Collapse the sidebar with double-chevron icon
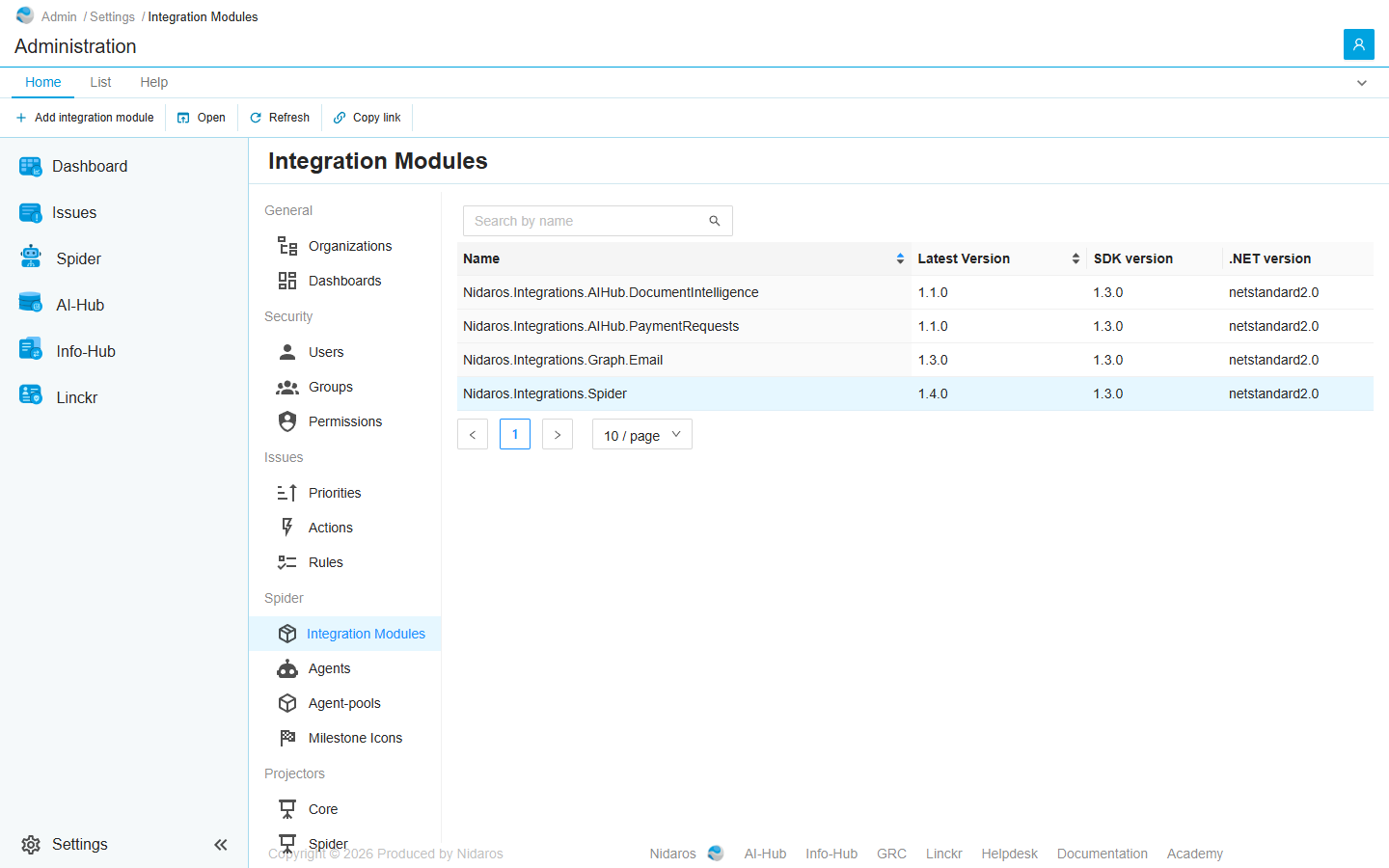 221,845
